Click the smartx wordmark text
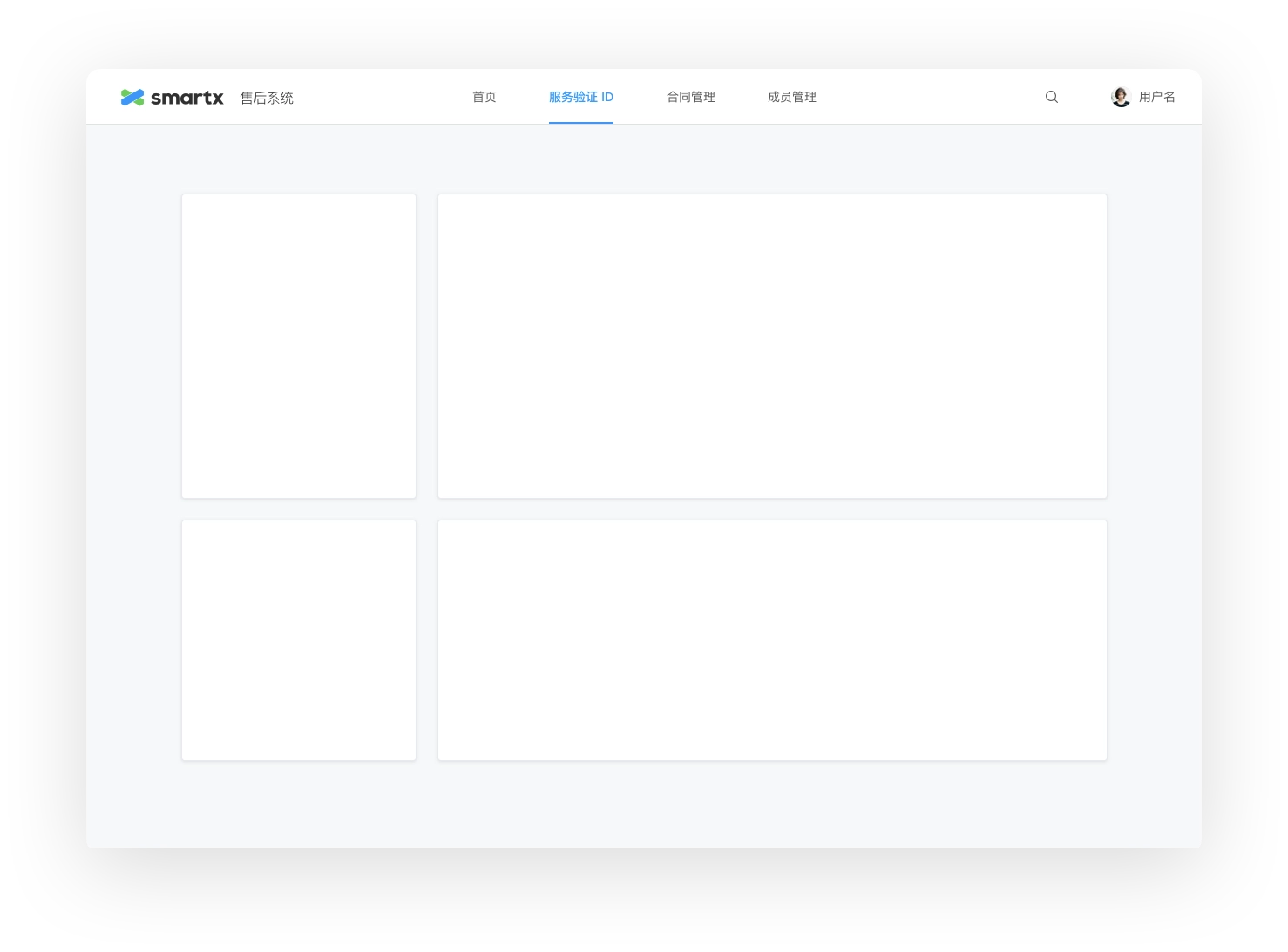Viewport: 1288px width, 952px height. [x=186, y=98]
